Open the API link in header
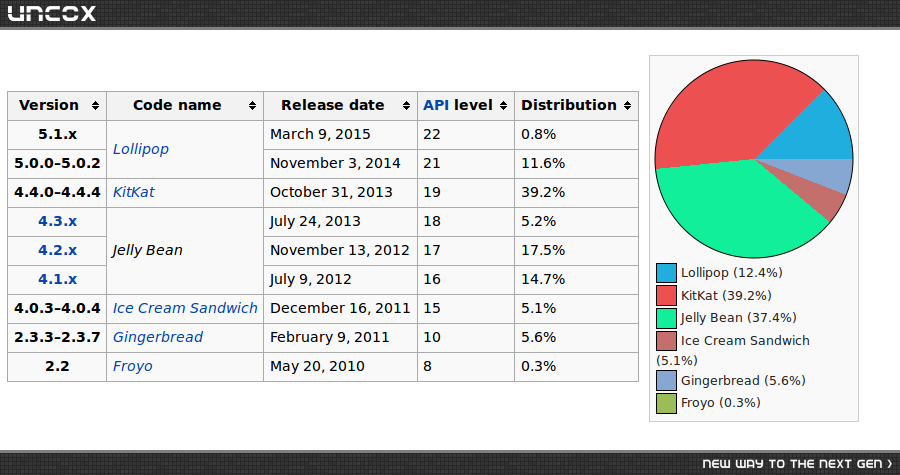The height and width of the screenshot is (475, 900). 436,106
